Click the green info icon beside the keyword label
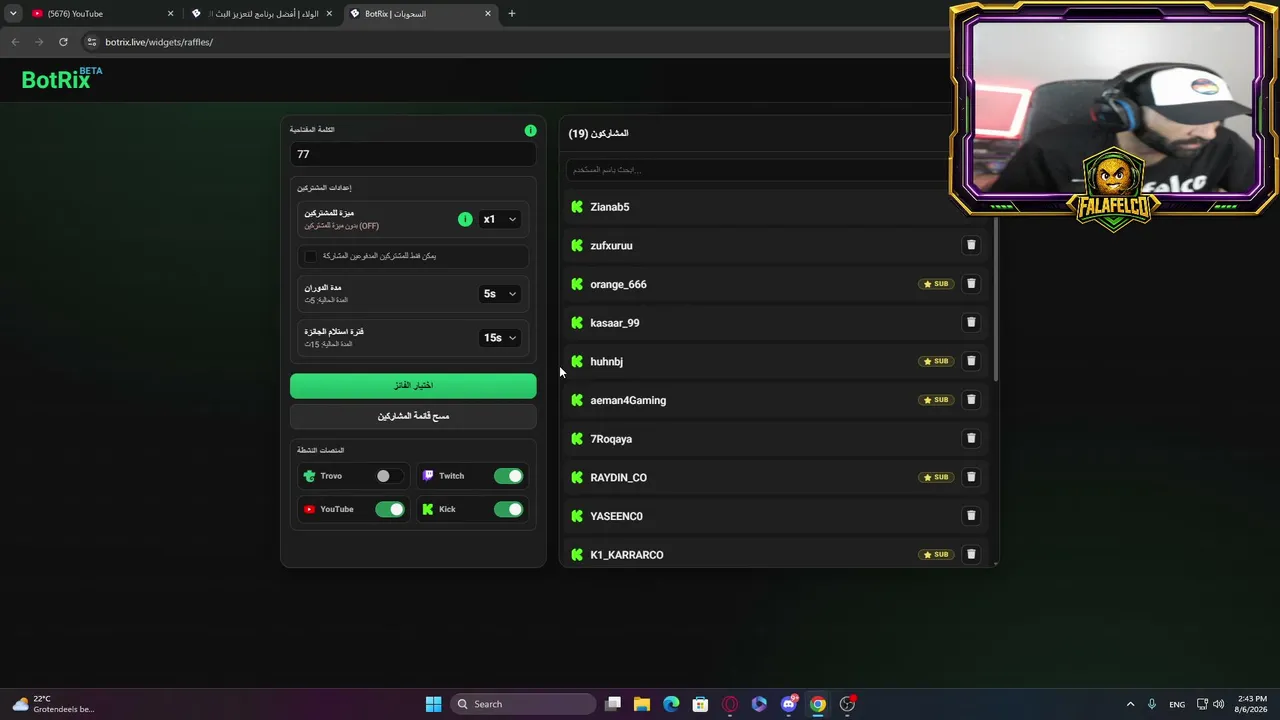 (531, 131)
